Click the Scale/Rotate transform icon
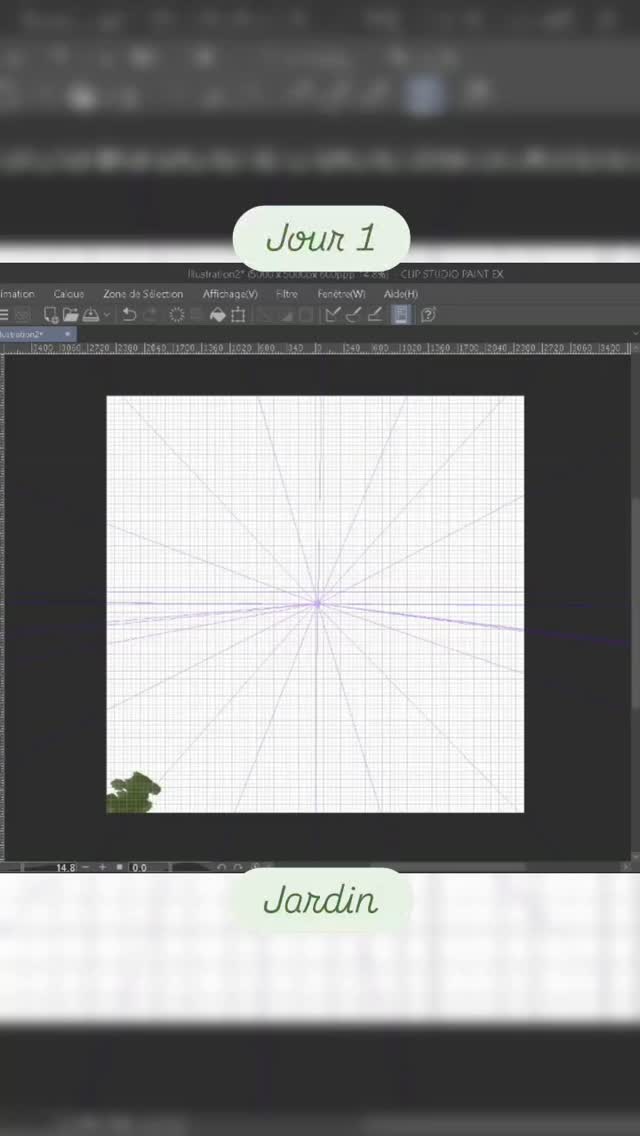The image size is (640, 1136). click(x=238, y=314)
